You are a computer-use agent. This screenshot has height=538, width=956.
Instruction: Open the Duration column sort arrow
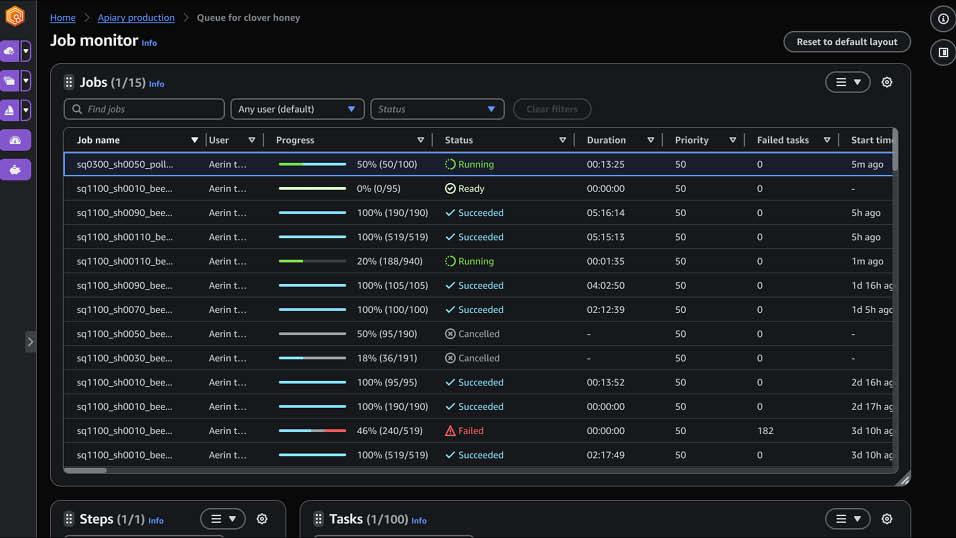[651, 140]
